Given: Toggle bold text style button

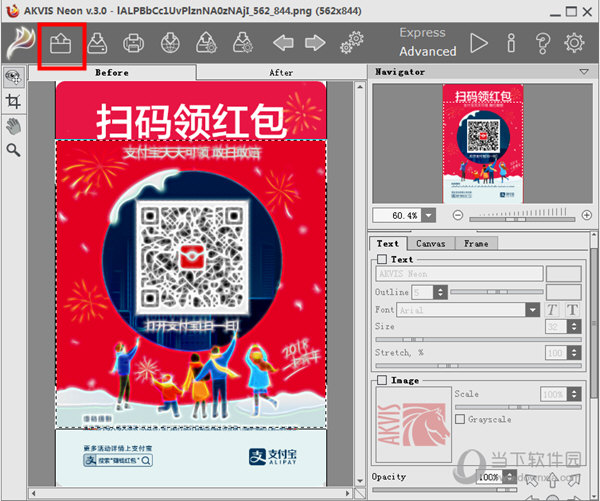Looking at the screenshot, I should coord(572,310).
